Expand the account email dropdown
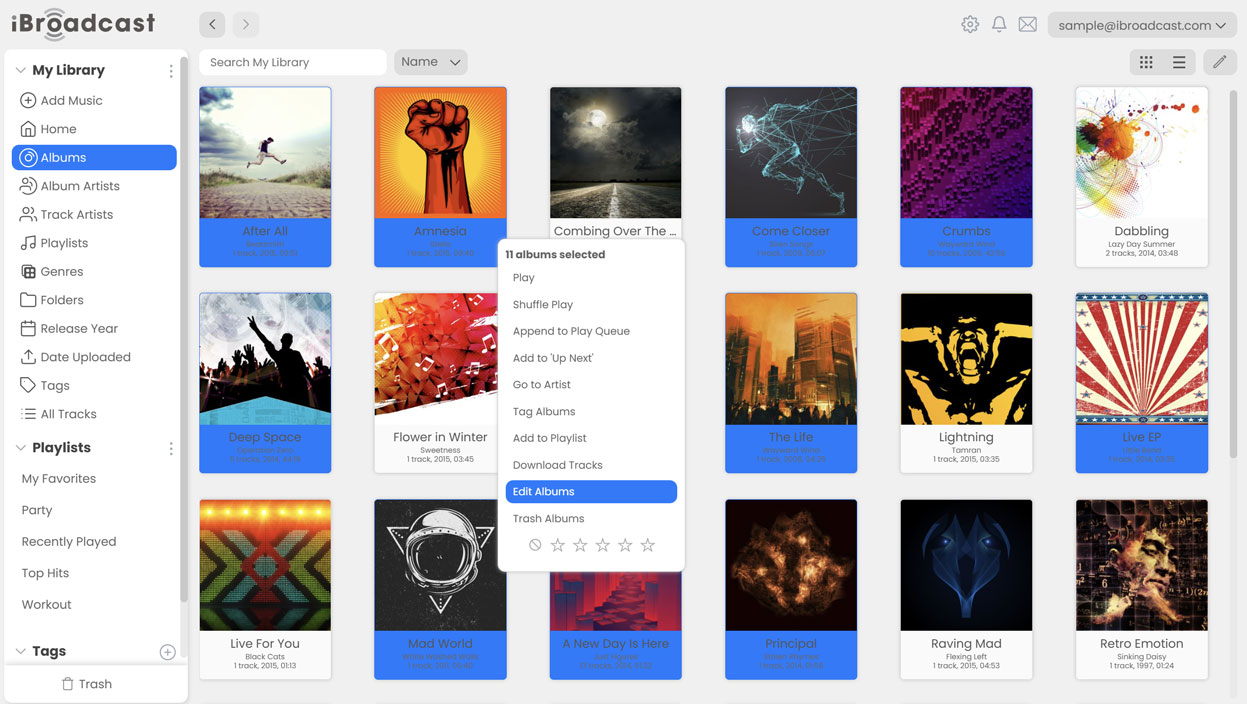The width and height of the screenshot is (1247, 704). pyautogui.click(x=1141, y=25)
